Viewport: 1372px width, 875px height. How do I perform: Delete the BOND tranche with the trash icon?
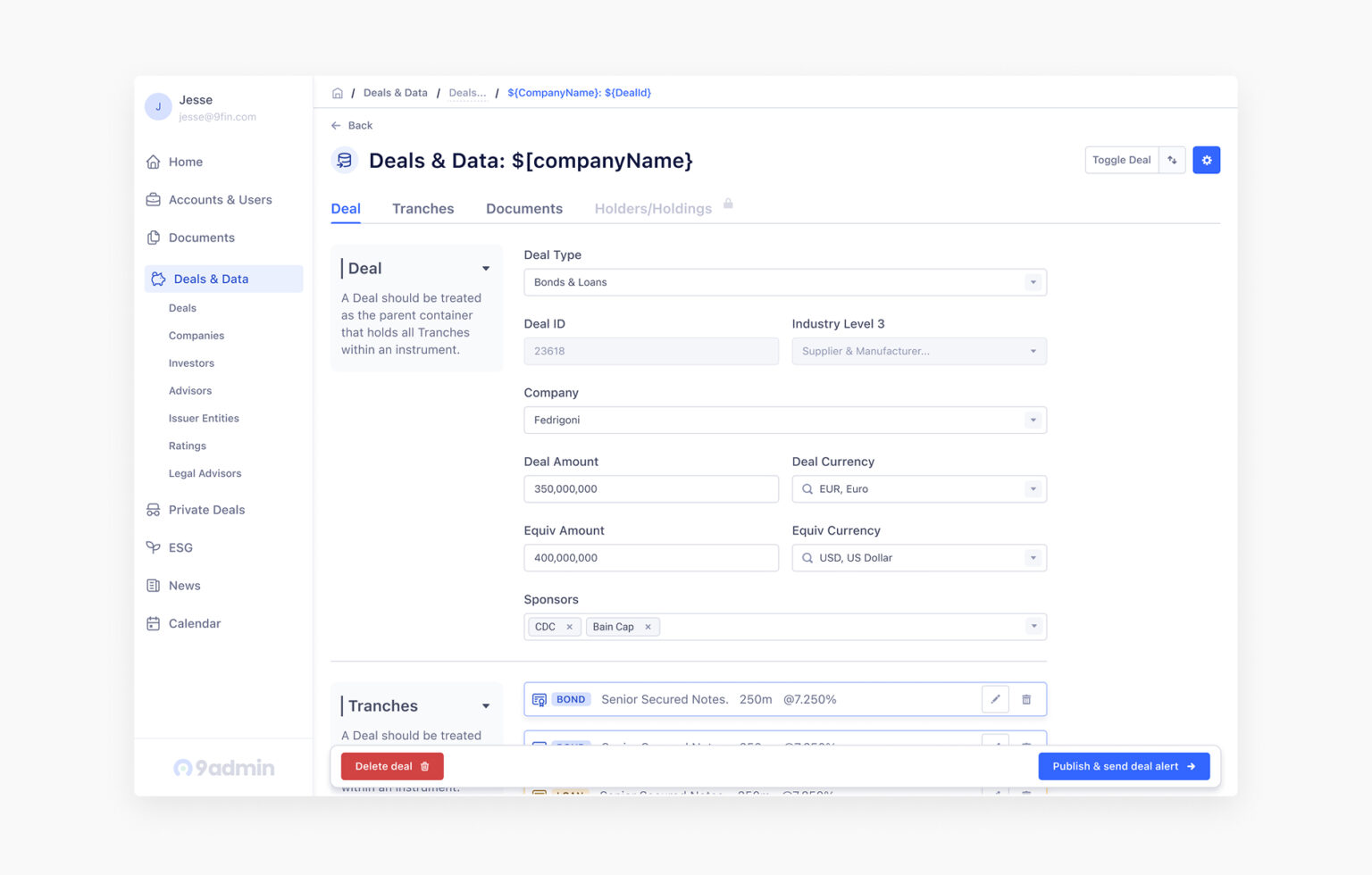pyautogui.click(x=1026, y=699)
